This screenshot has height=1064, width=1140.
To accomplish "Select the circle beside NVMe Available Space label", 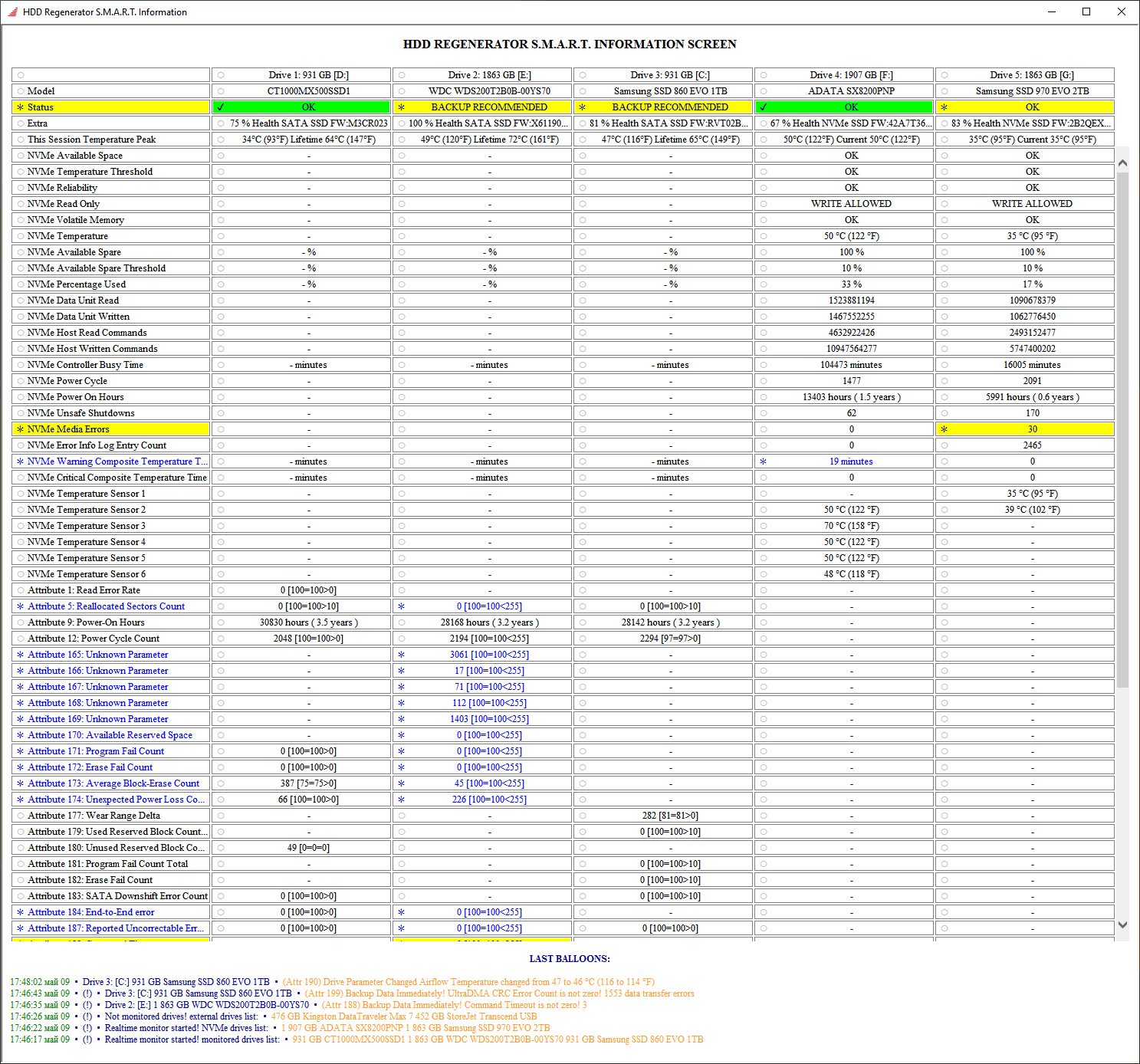I will (21, 156).
